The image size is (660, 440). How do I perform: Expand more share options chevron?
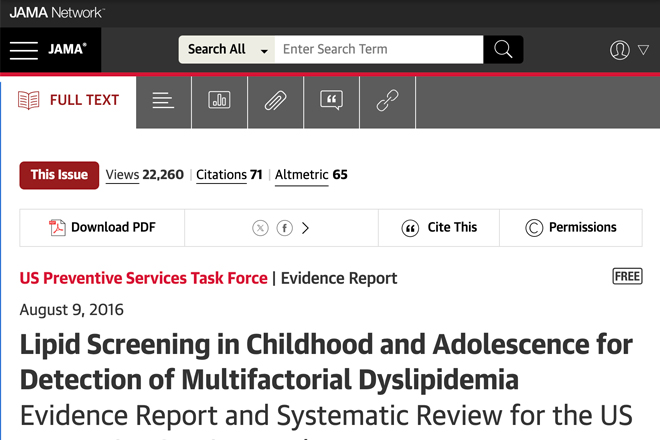pos(306,228)
